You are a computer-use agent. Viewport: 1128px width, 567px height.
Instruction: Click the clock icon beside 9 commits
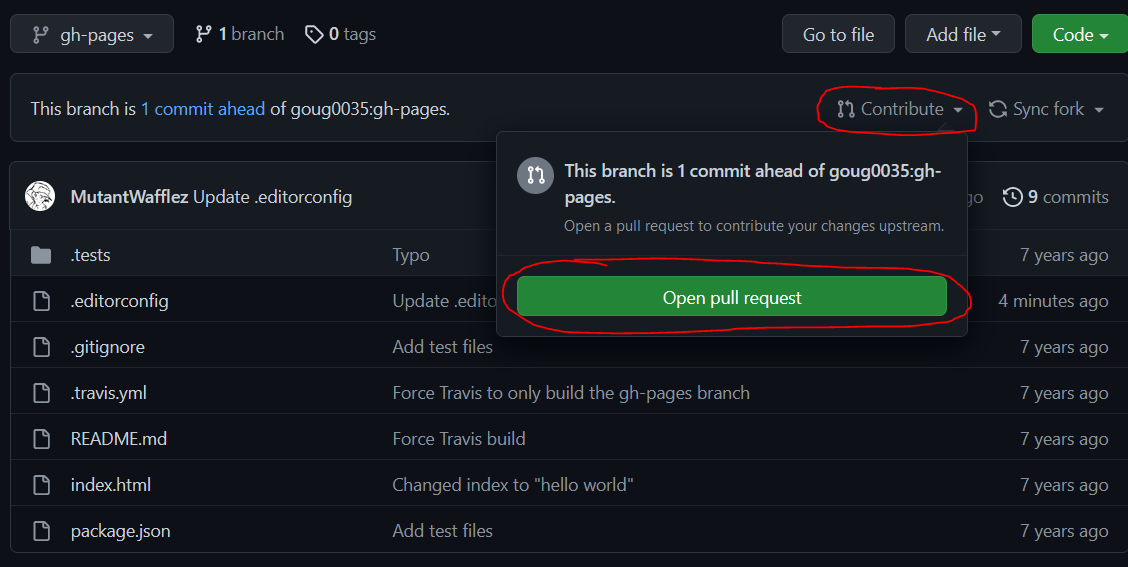tap(1012, 196)
